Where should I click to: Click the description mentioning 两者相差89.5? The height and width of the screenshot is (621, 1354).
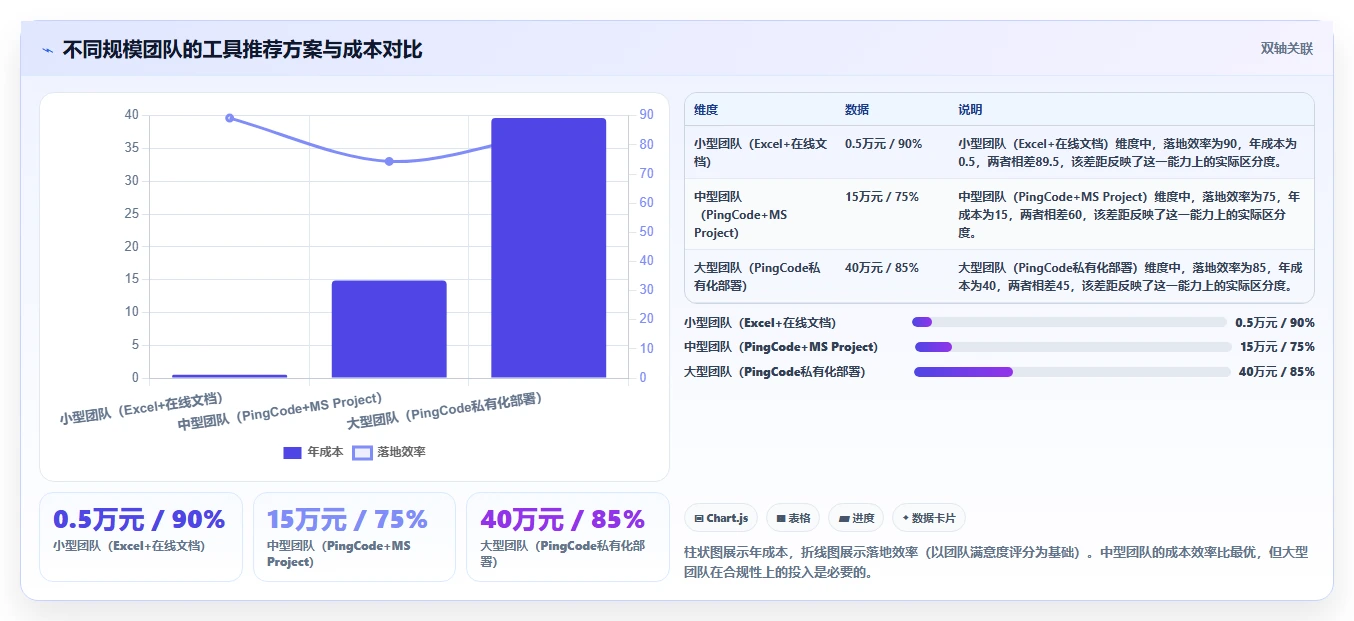click(x=1130, y=152)
